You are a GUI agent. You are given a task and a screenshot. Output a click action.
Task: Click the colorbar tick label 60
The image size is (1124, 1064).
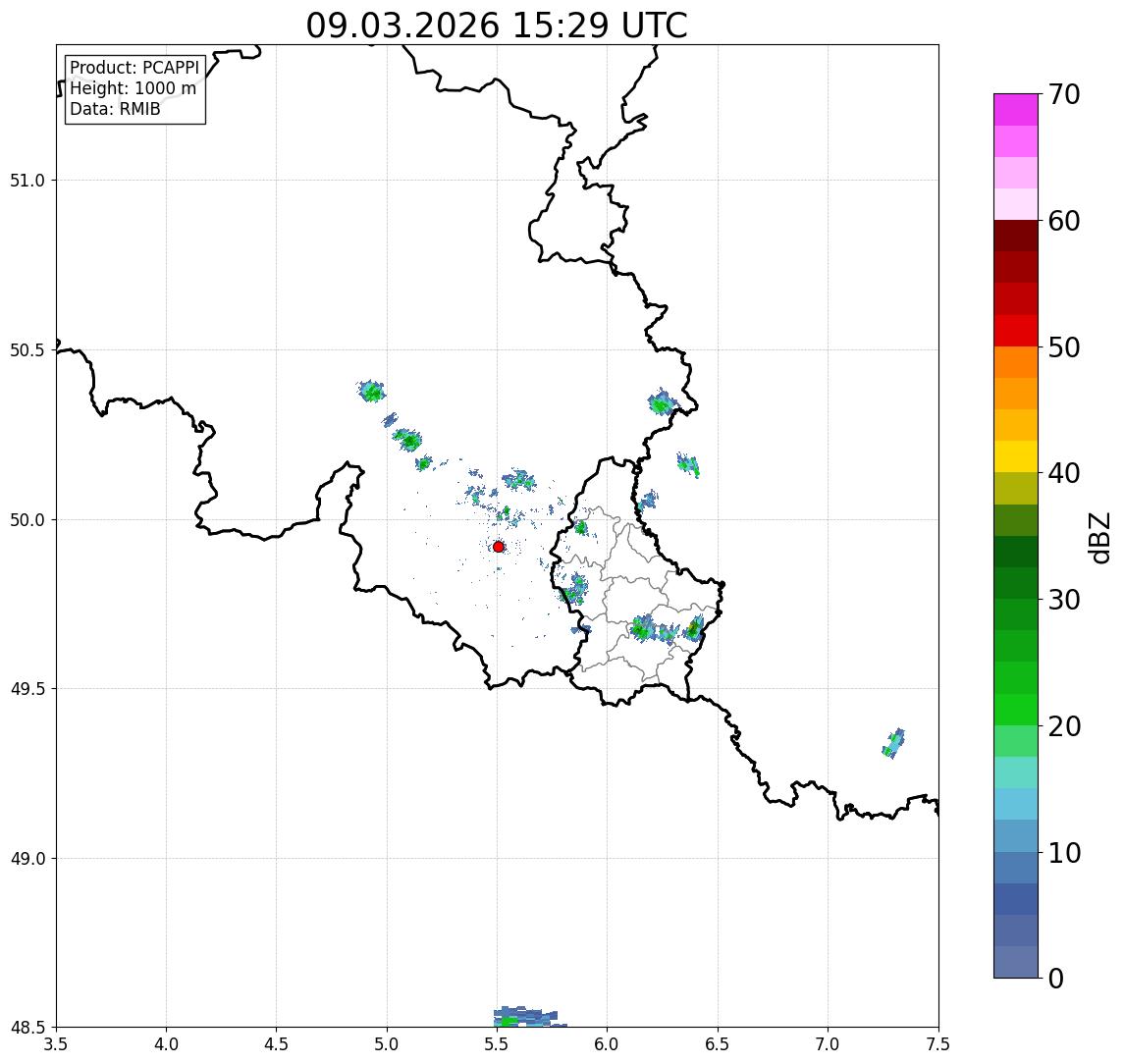coord(1064,221)
